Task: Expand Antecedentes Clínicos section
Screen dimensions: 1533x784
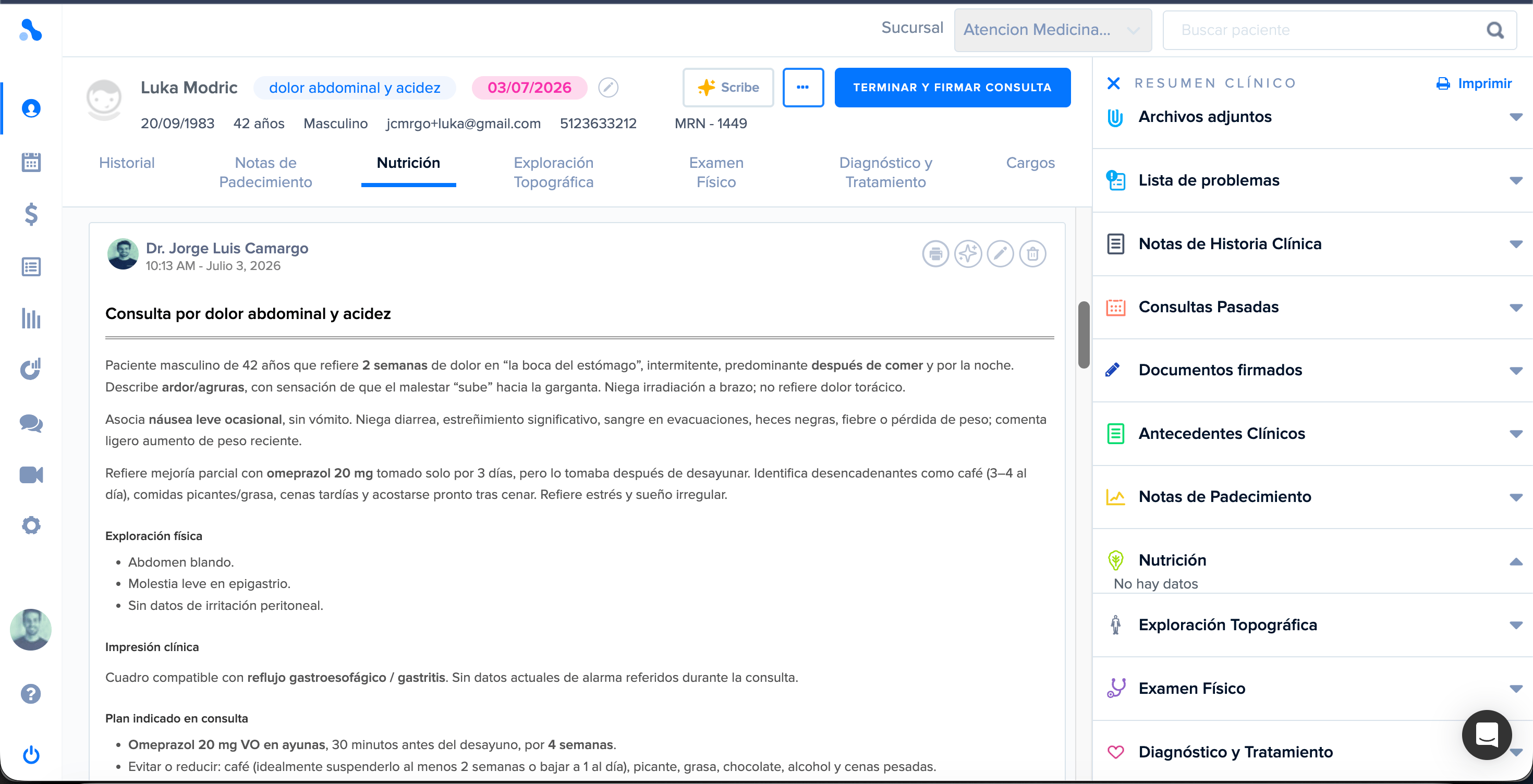Action: 1516,434
